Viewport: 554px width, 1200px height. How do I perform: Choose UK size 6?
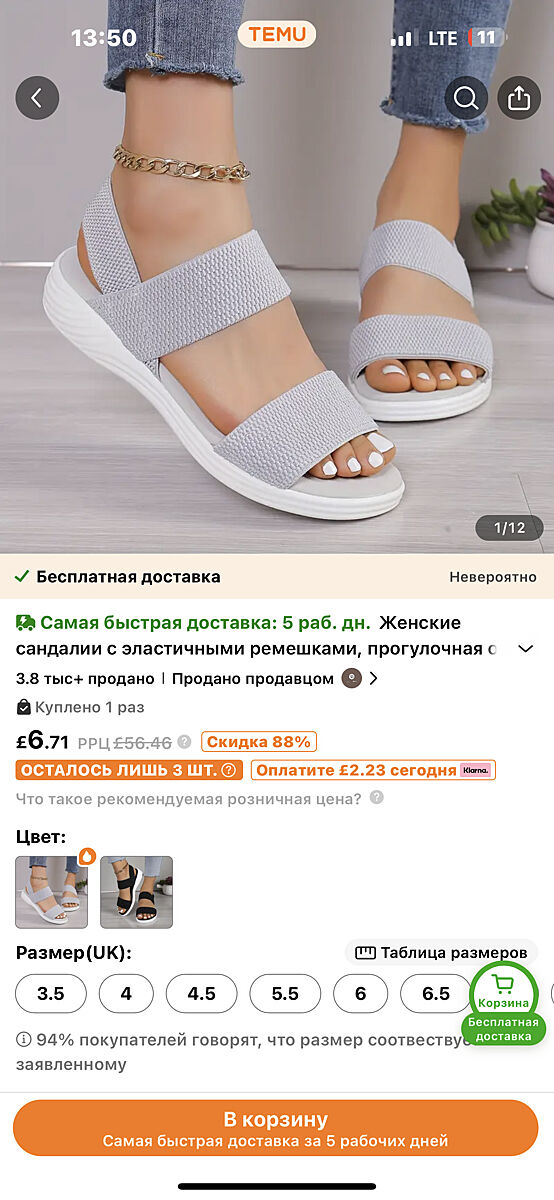point(360,994)
